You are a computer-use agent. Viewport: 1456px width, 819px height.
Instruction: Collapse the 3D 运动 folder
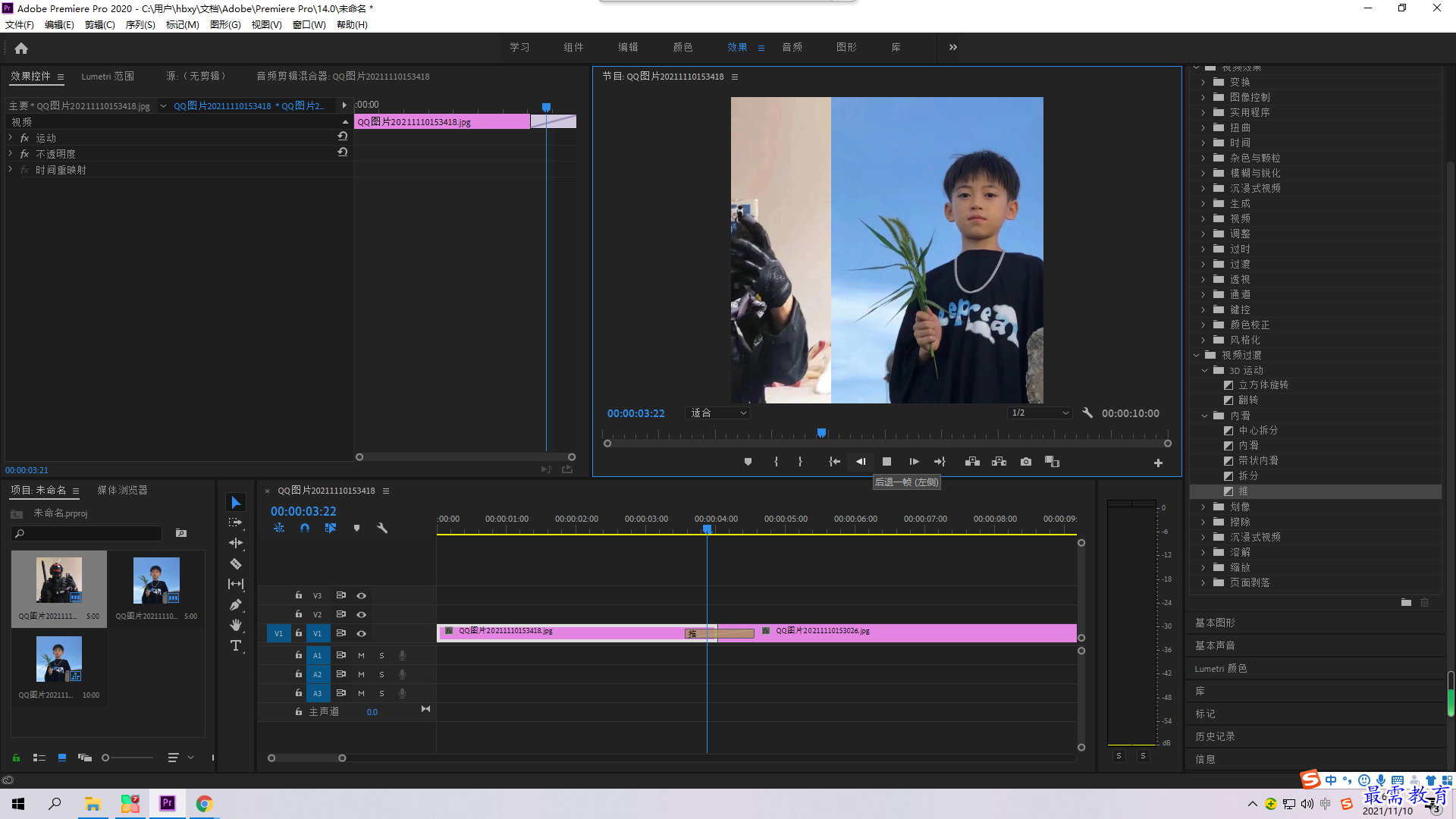click(x=1205, y=370)
